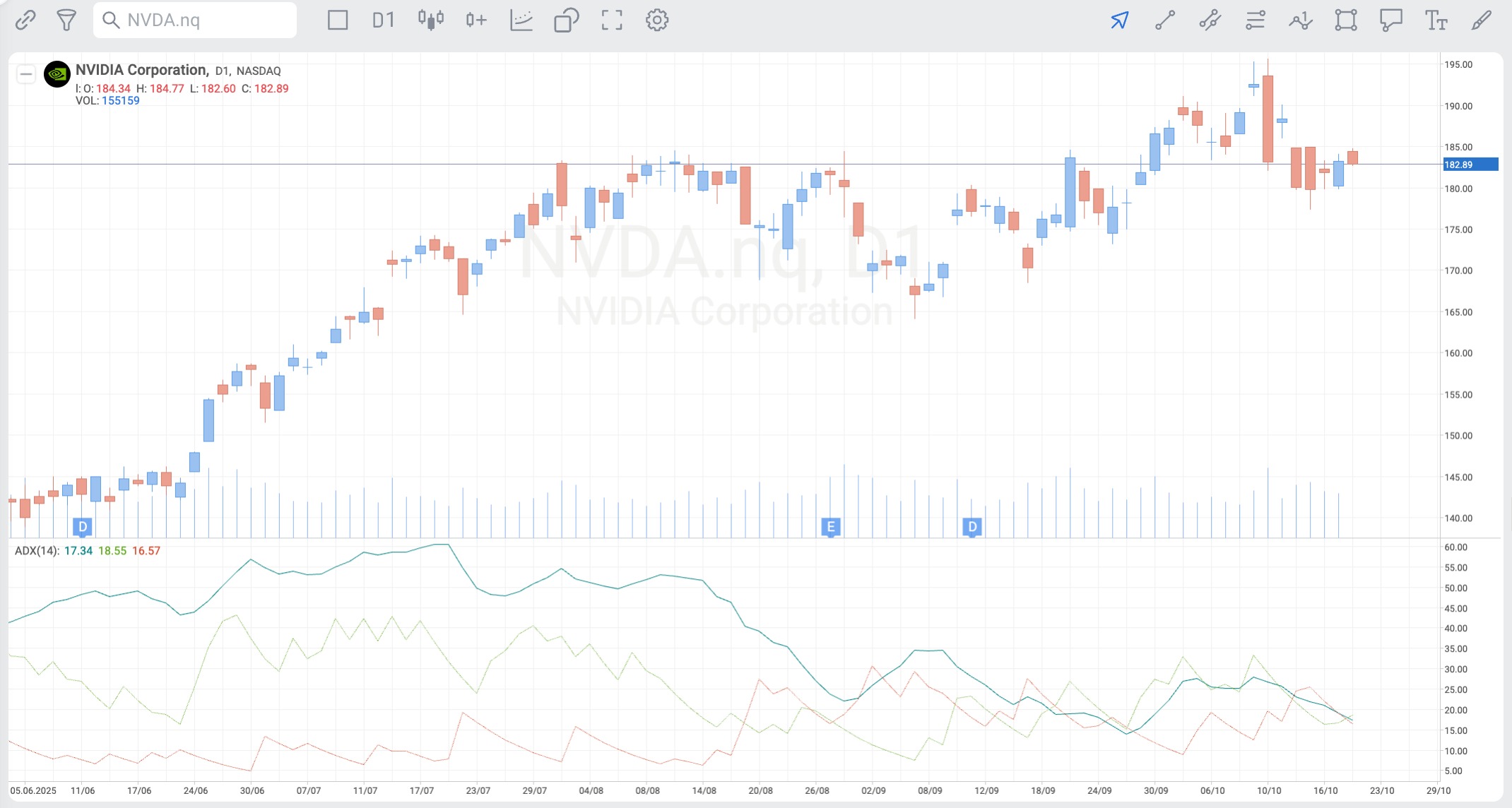1512x808 pixels.
Task: Click the NVDA.nq symbol search field
Action: pyautogui.click(x=195, y=20)
